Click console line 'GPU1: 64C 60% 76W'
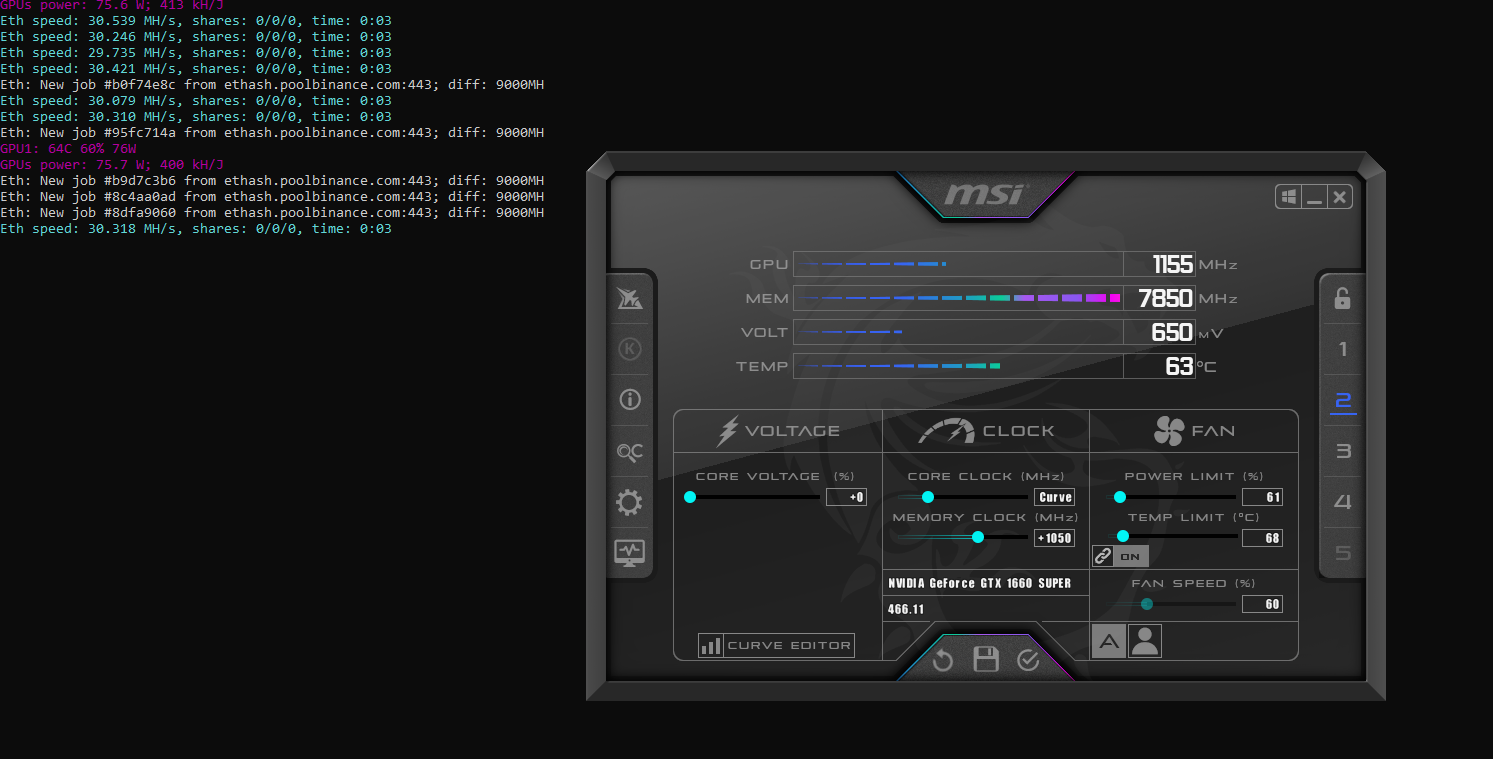The width and height of the screenshot is (1493, 759). pyautogui.click(x=68, y=149)
